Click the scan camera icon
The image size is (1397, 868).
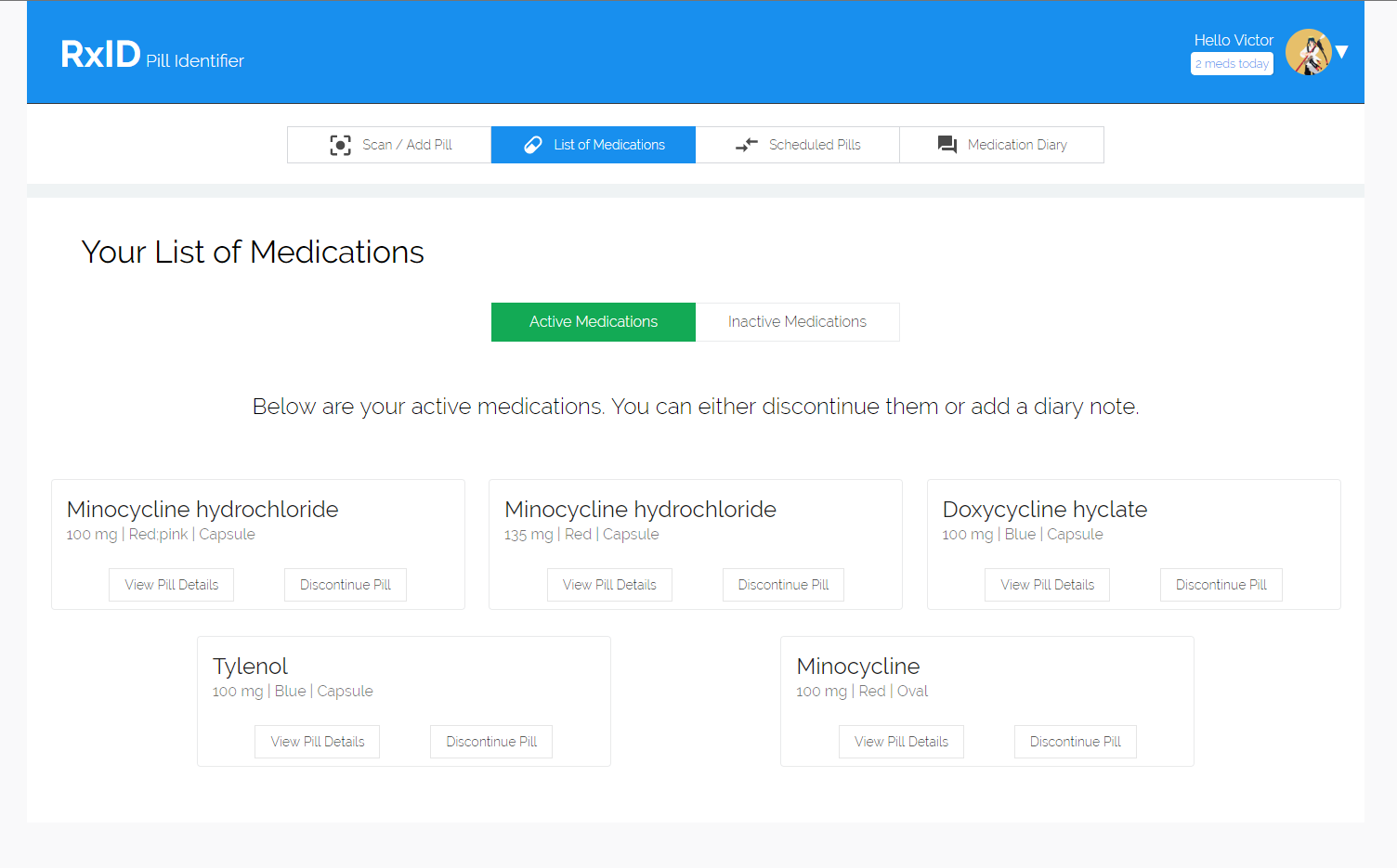tap(340, 145)
